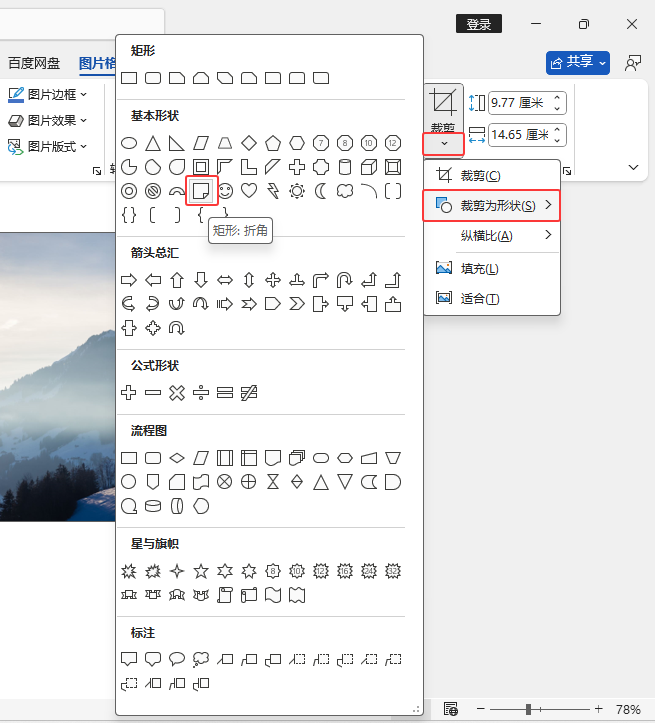Open the Picture Format tab
The image size is (655, 723).
coord(97,63)
